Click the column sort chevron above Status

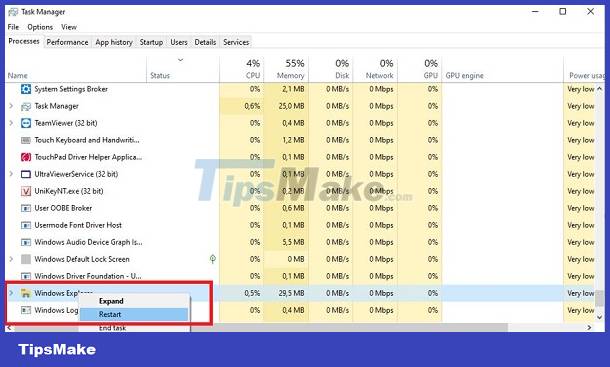tap(180, 60)
